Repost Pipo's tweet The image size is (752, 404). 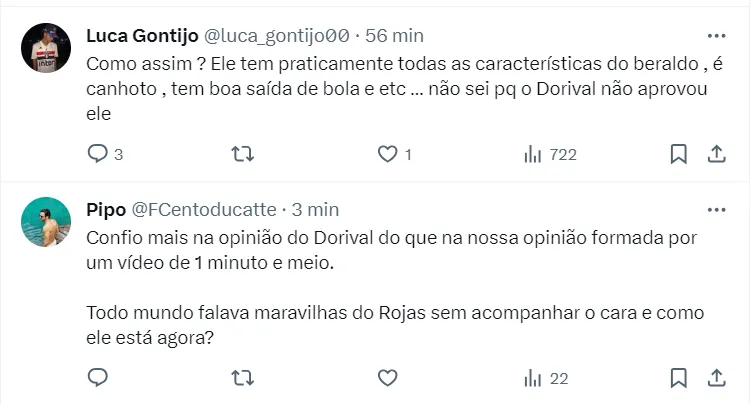coord(243,378)
